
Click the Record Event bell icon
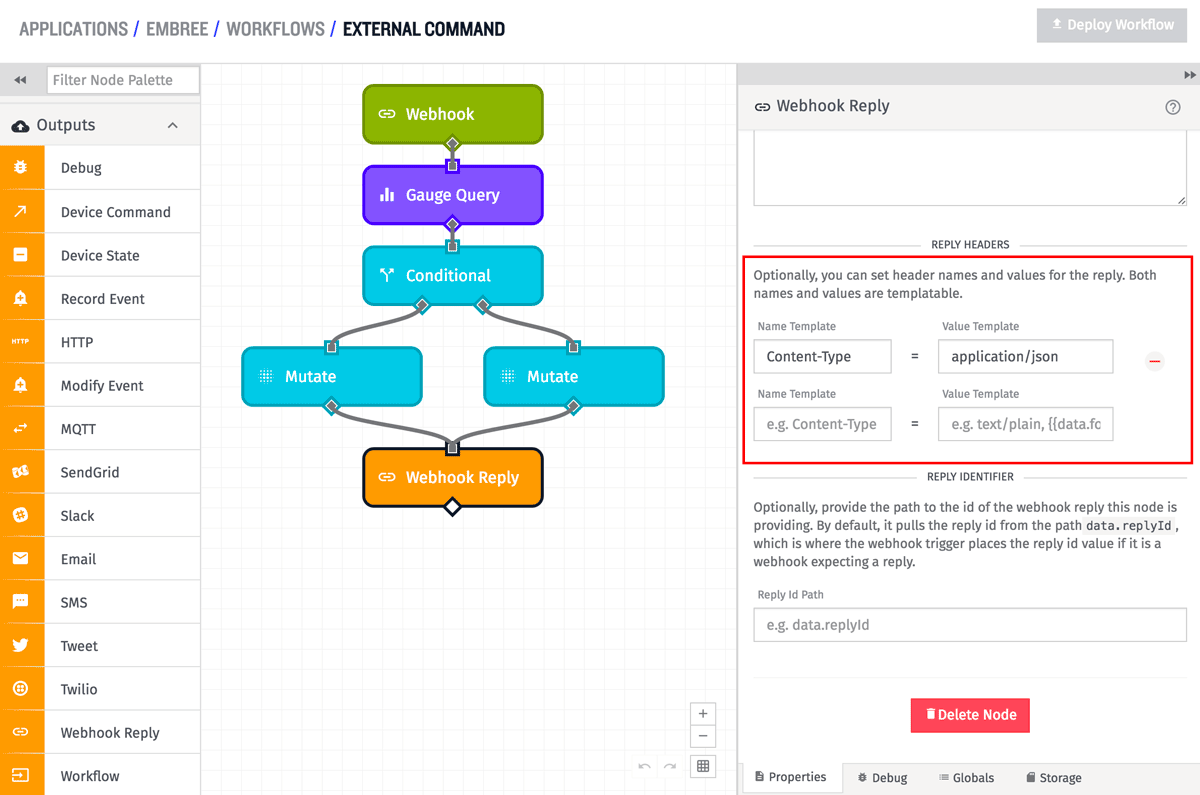click(21, 298)
